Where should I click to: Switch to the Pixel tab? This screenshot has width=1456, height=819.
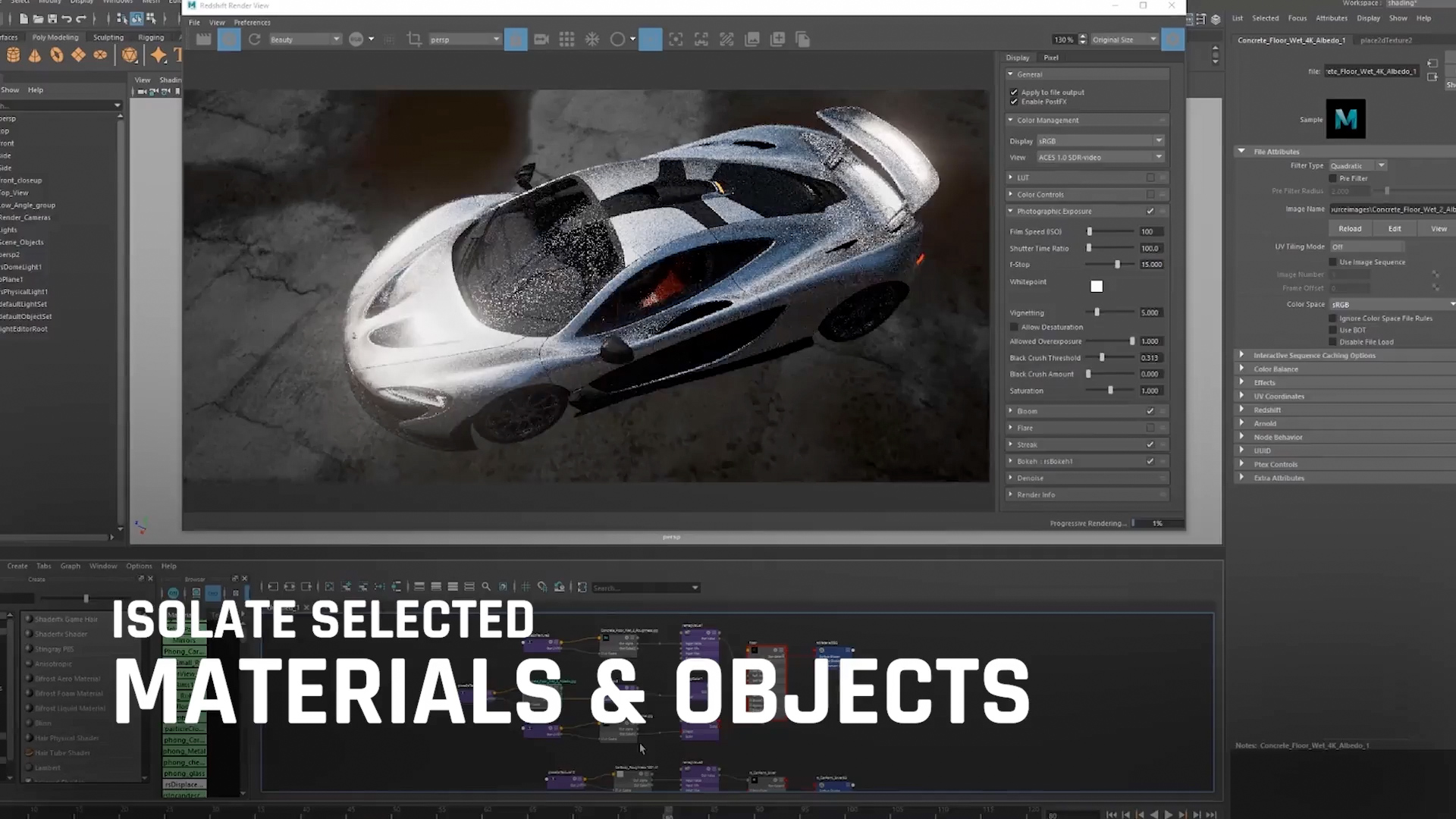[1050, 58]
